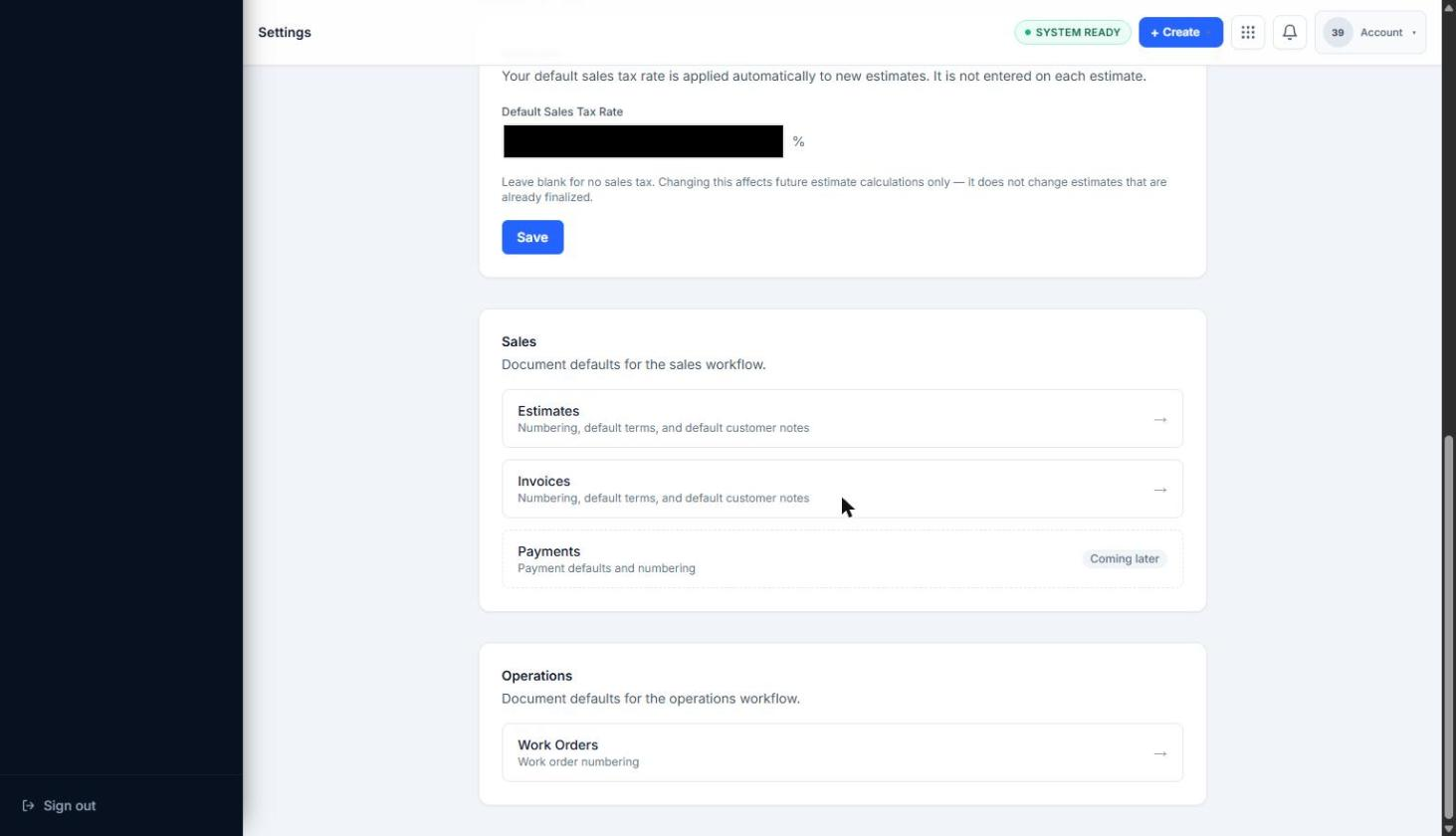Click 'Payment defaults and numbering' text
The width and height of the screenshot is (1456, 836).
(x=606, y=568)
